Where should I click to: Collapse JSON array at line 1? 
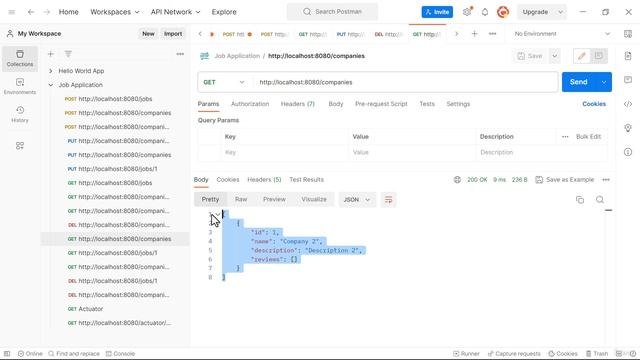218,213
